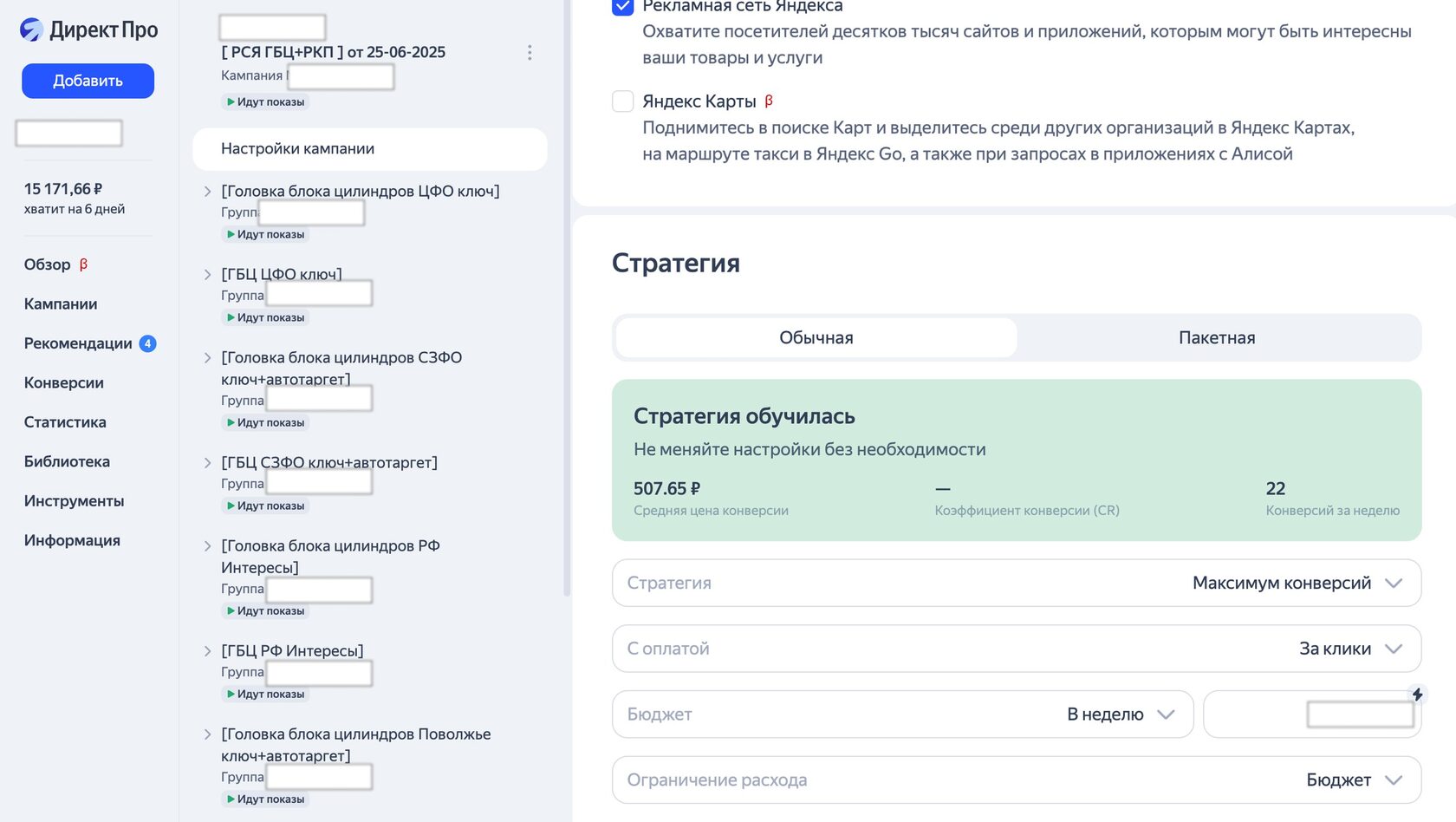Viewport: 1456px width, 822px height.
Task: Open Кампании in the sidebar
Action: [x=61, y=303]
